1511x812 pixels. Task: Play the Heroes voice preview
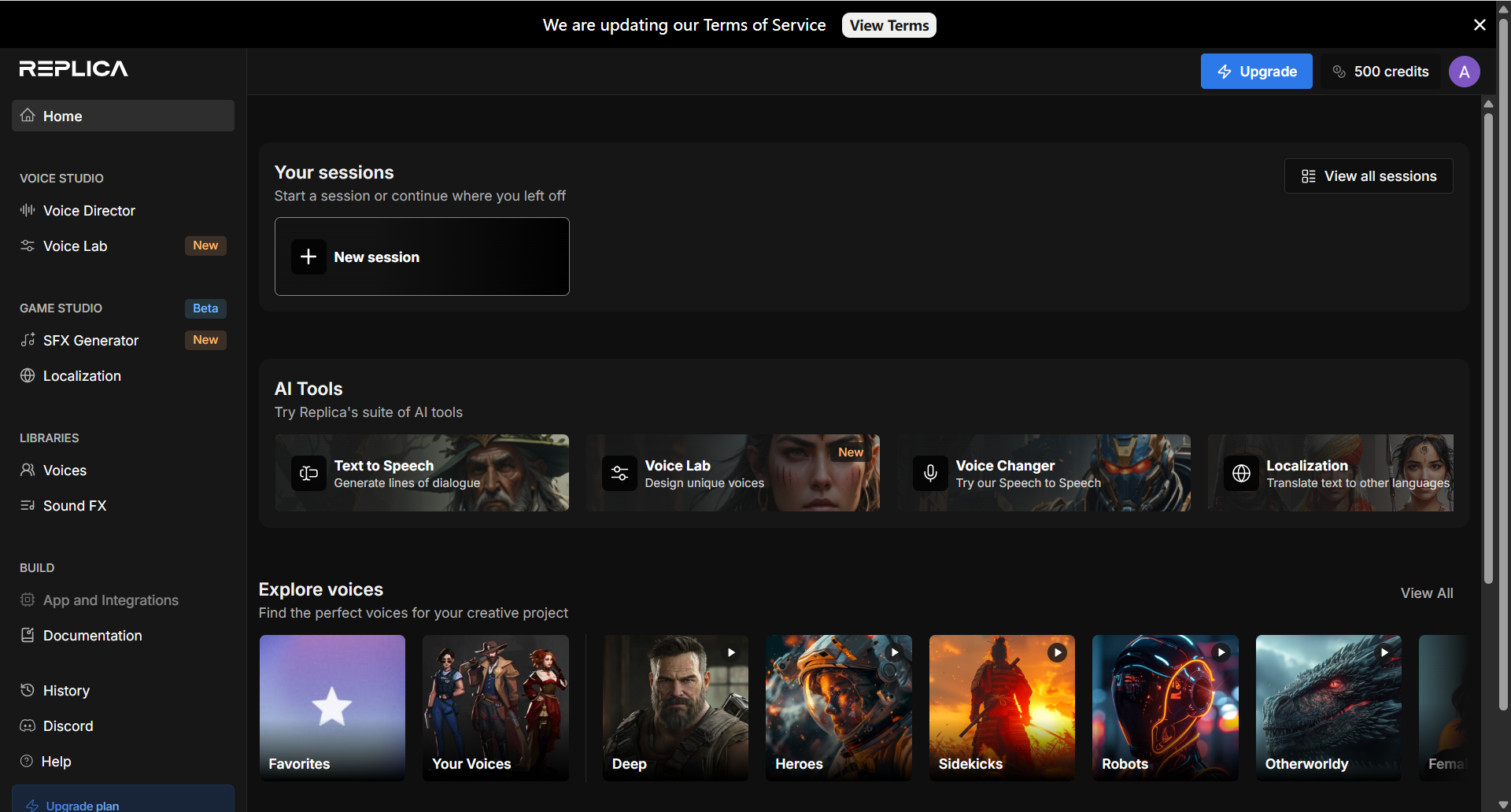coord(895,652)
